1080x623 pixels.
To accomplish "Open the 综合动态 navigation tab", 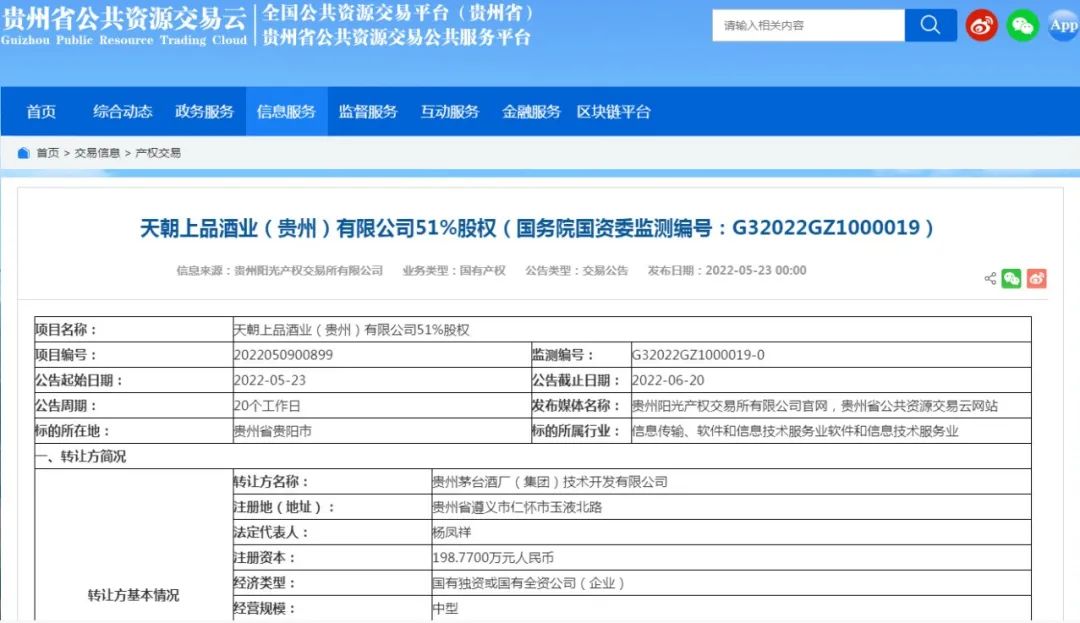I will [123, 112].
